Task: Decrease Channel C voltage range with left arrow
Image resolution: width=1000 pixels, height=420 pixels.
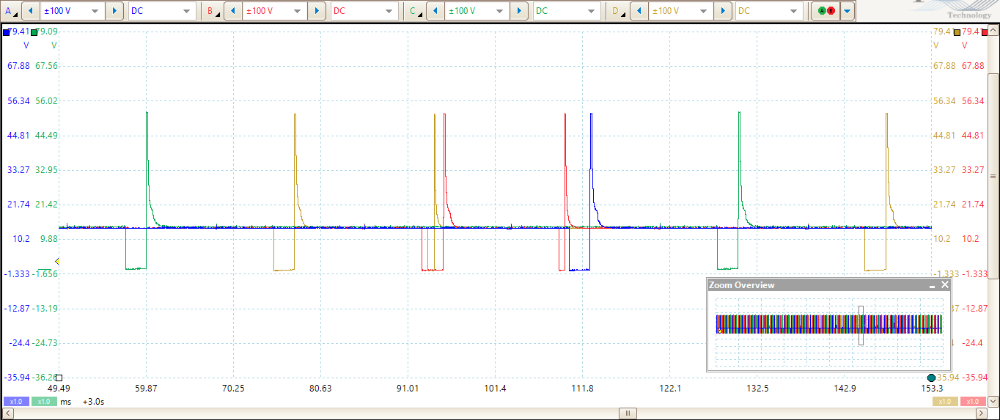Action: click(x=433, y=11)
